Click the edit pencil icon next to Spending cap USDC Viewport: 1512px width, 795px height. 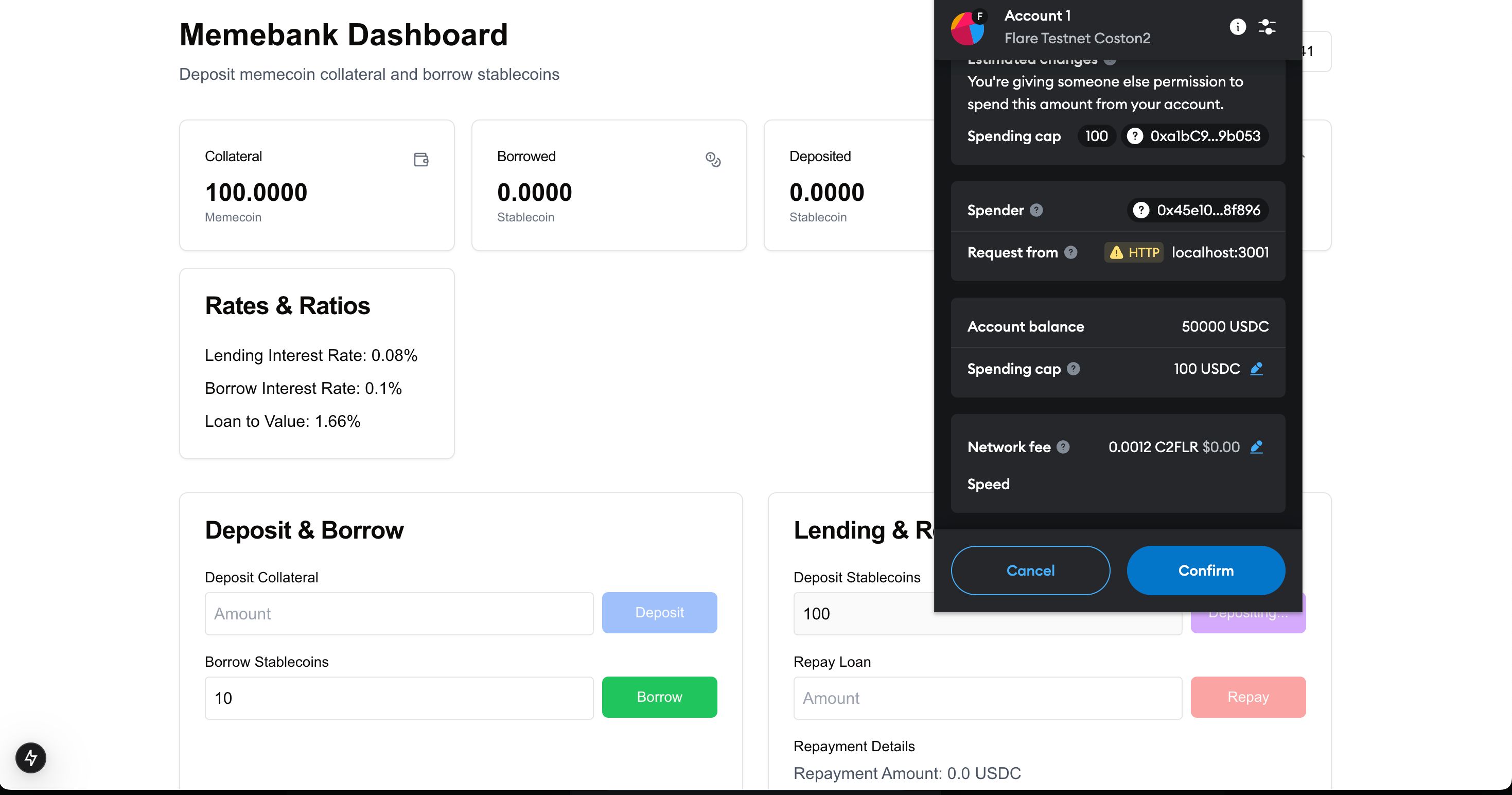pyautogui.click(x=1258, y=369)
